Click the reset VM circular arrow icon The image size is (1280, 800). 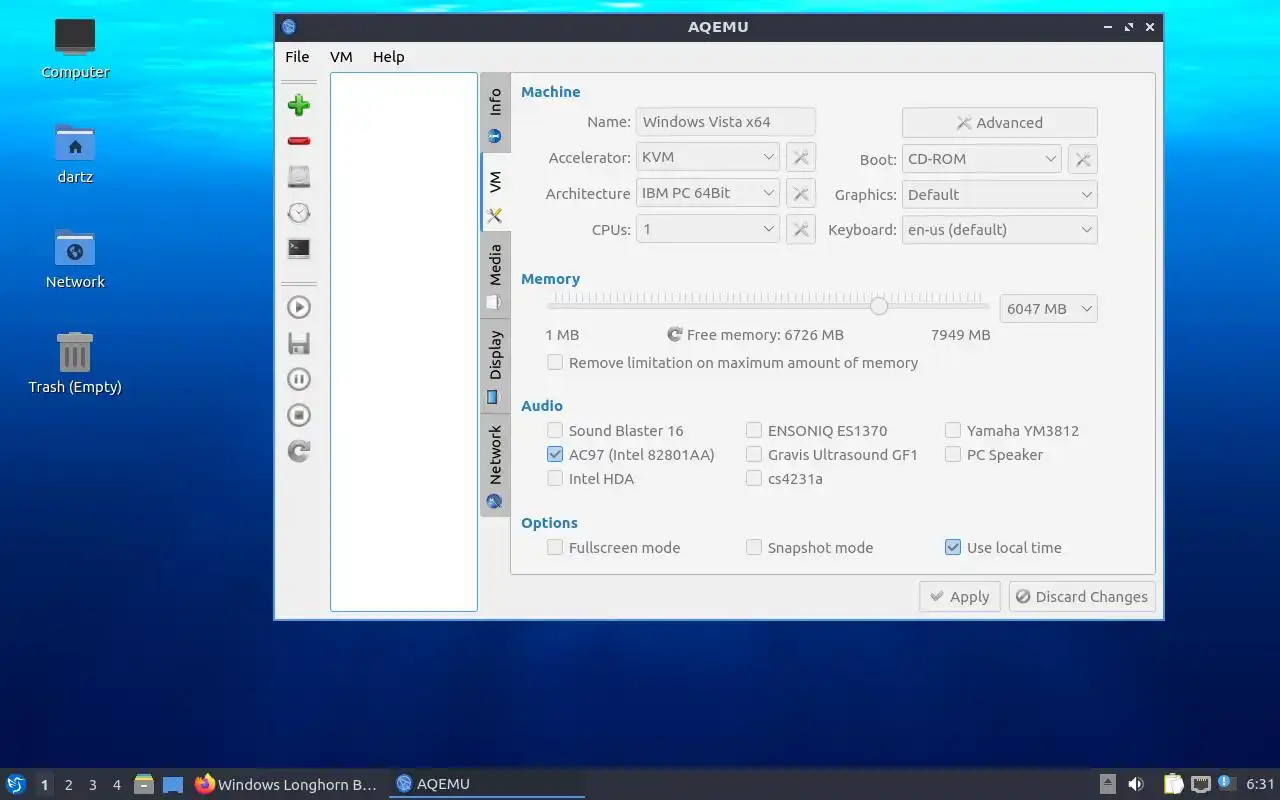click(298, 451)
